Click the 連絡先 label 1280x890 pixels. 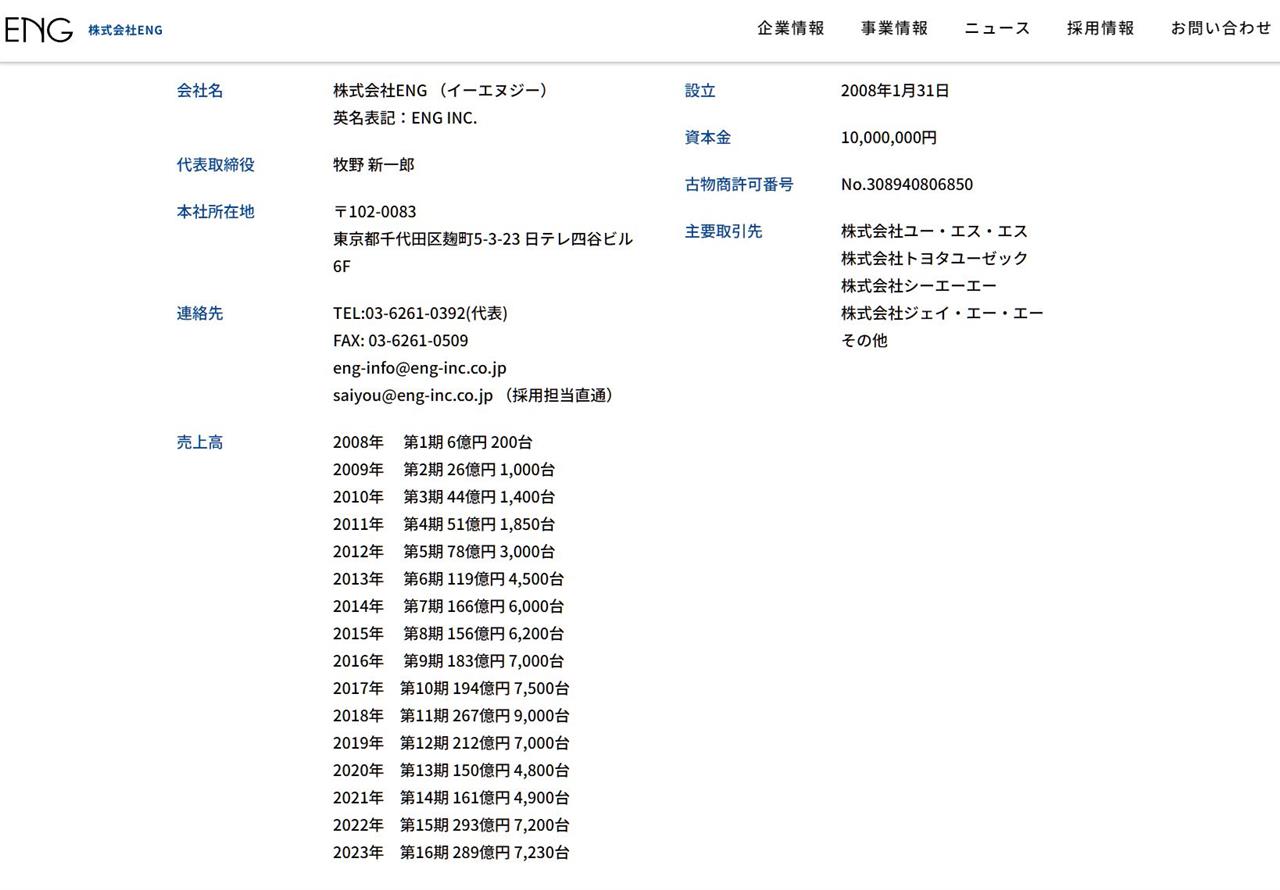(200, 313)
